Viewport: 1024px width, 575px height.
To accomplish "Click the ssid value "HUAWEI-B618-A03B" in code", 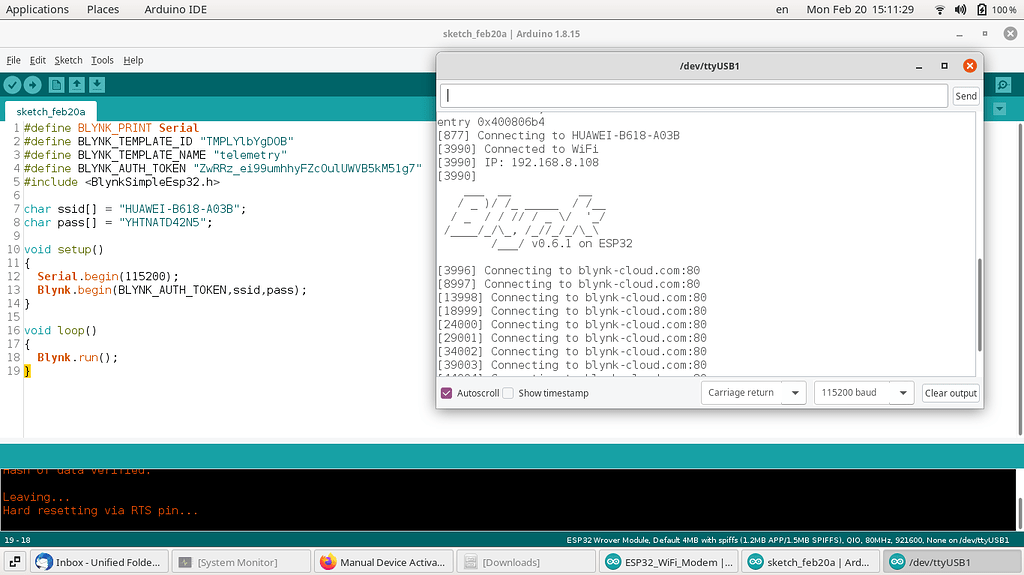I will click(x=180, y=209).
